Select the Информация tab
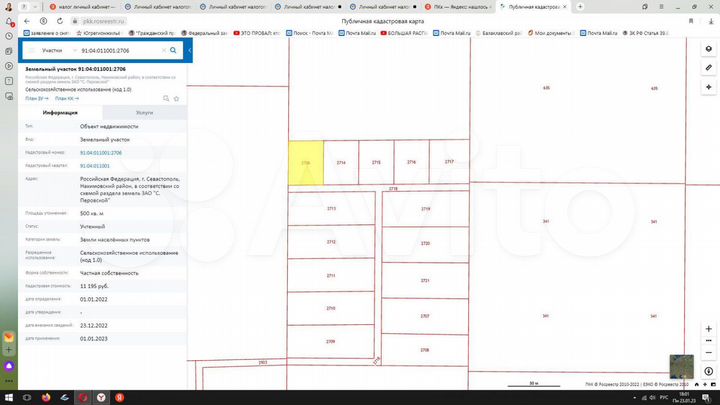Image resolution: width=720 pixels, height=405 pixels. click(59, 114)
